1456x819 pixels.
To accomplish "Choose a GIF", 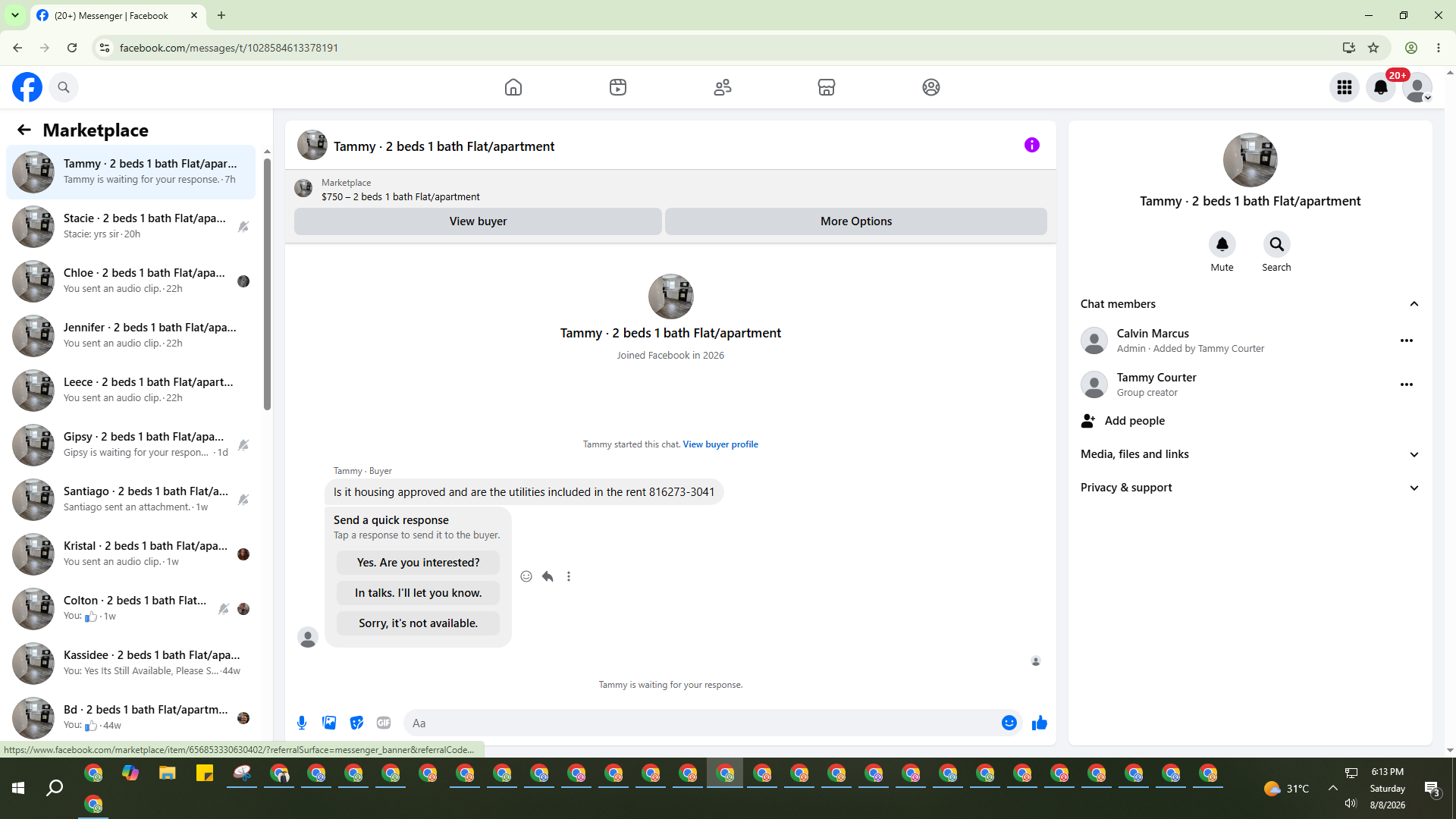I will pos(384,723).
